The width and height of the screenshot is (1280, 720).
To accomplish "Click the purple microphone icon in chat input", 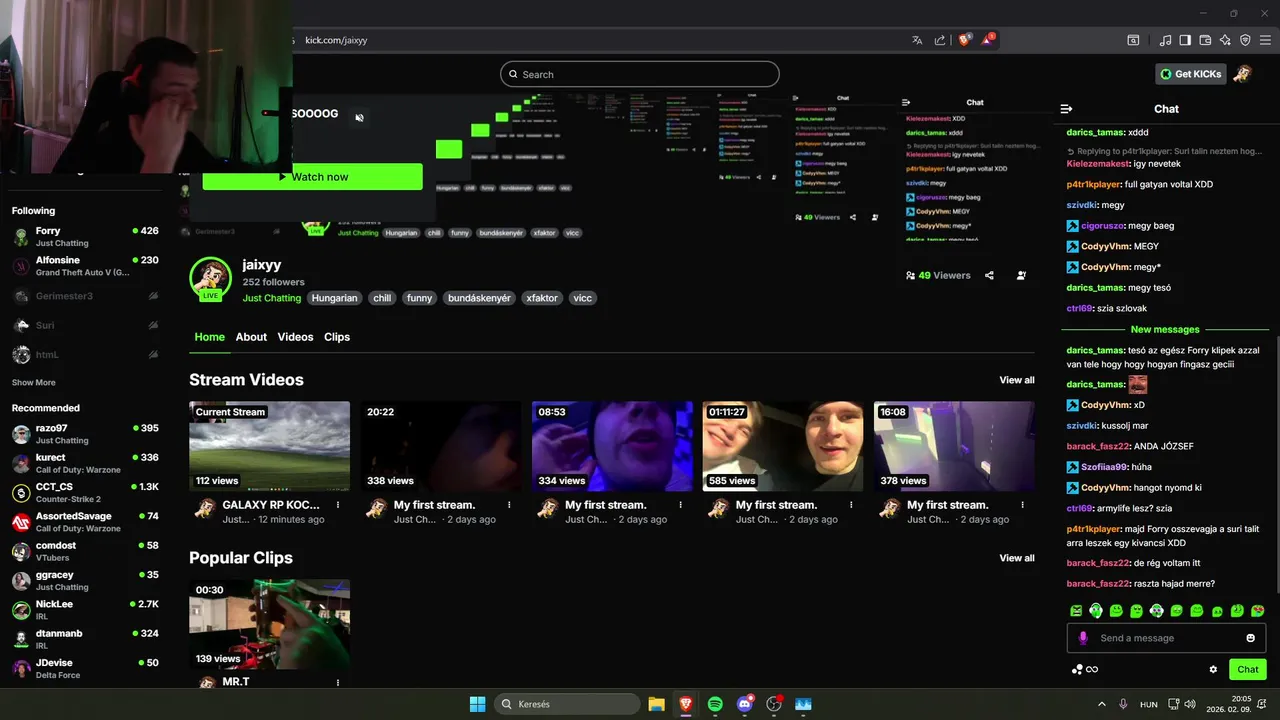I will click(x=1082, y=638).
